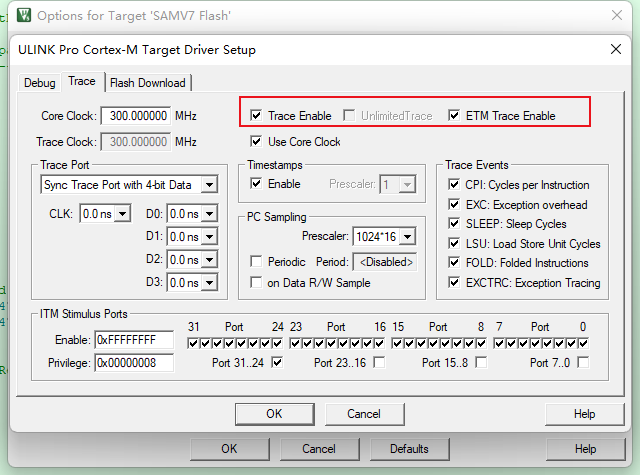This screenshot has width=640, height=475.
Task: Uncheck SLEEP: Sleep Cycles event
Action: point(454,224)
